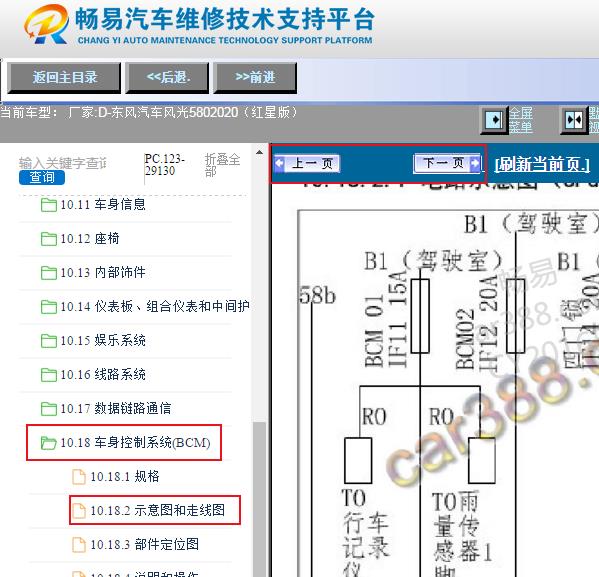Click left arrow icon on 上一页 button
The width and height of the screenshot is (599, 577).
click(280, 163)
